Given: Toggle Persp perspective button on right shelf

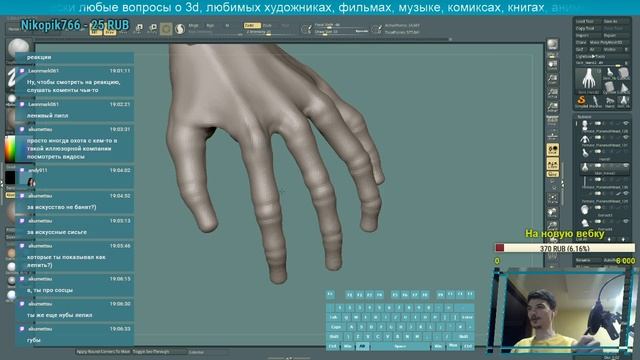Looking at the screenshot, I should click(x=552, y=120).
